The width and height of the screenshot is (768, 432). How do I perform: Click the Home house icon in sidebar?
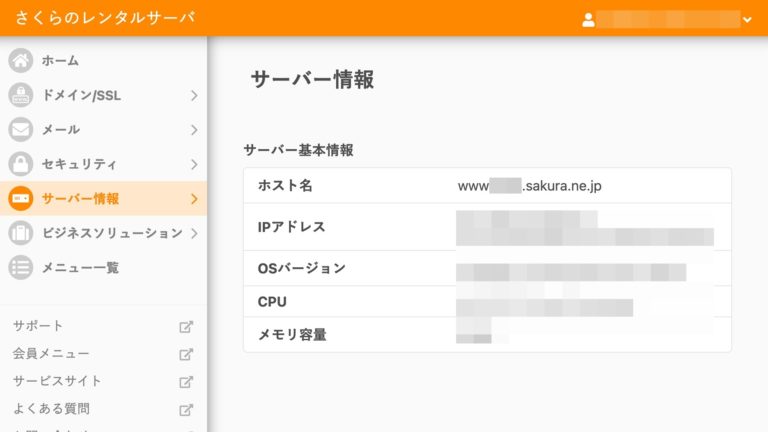(x=21, y=61)
